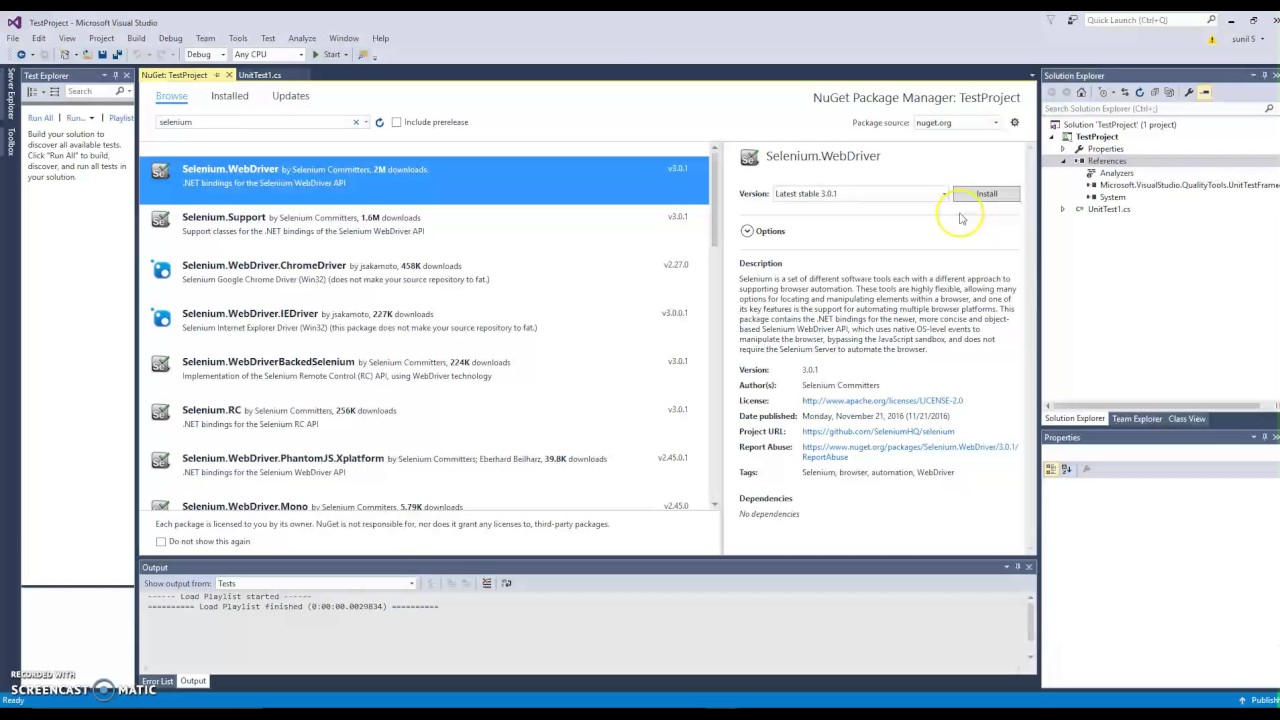Open the Analyze menu
Image resolution: width=1280 pixels, height=720 pixels.
click(302, 38)
